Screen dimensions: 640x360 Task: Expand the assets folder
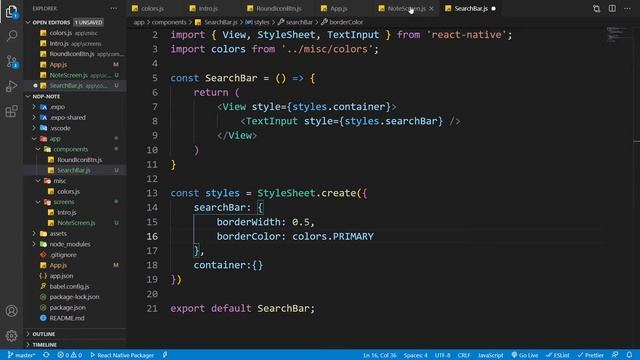pyautogui.click(x=58, y=233)
